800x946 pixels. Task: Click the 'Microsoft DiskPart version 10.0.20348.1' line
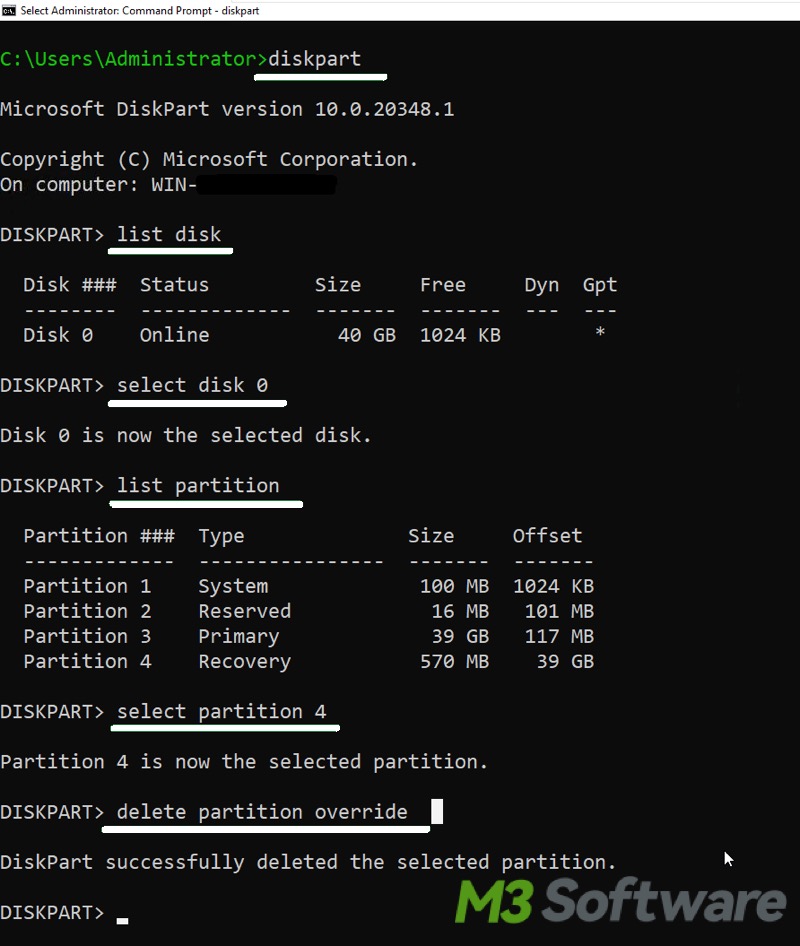coord(227,109)
